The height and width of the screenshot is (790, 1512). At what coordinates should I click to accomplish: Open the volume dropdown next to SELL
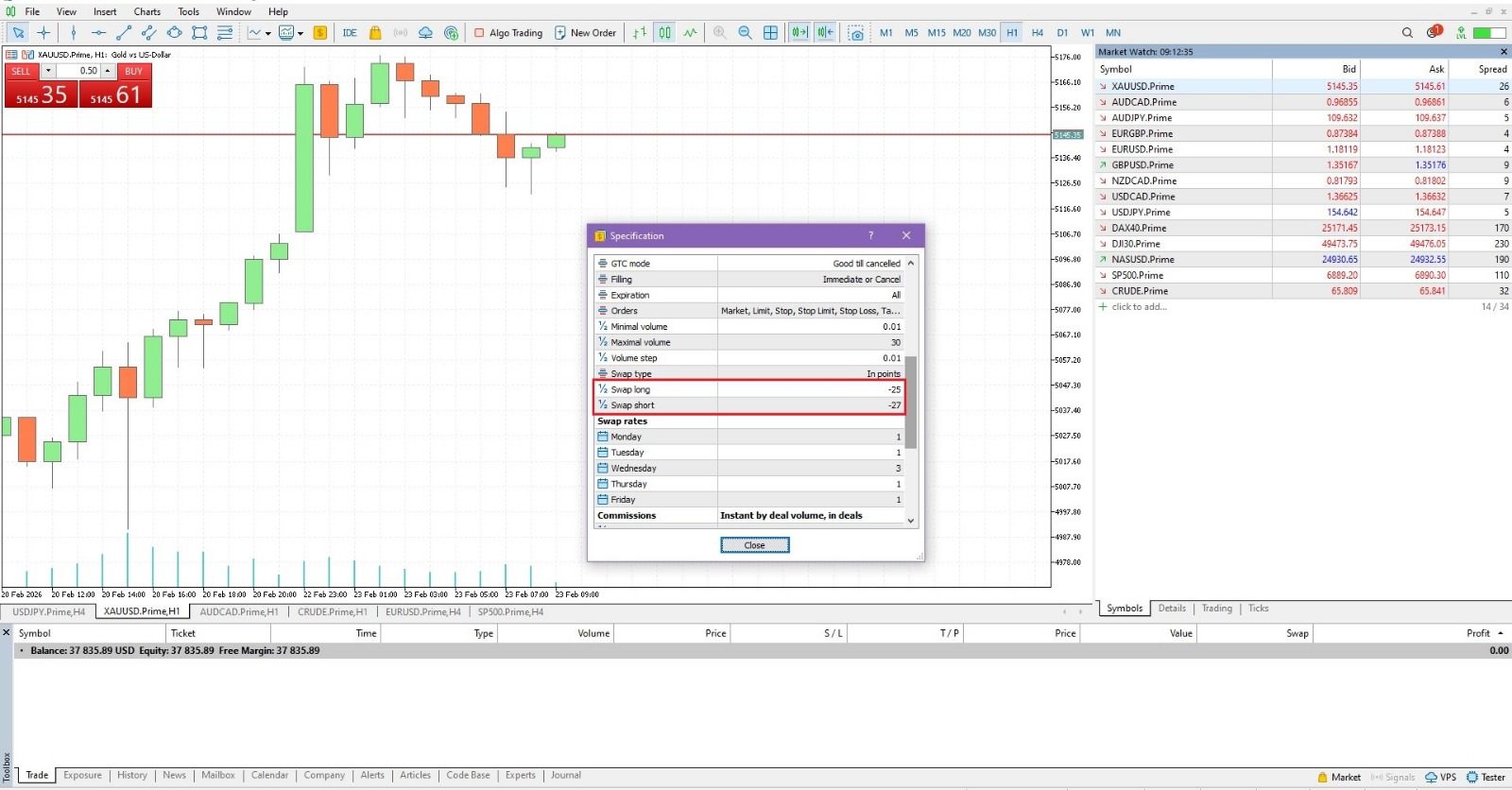(48, 71)
